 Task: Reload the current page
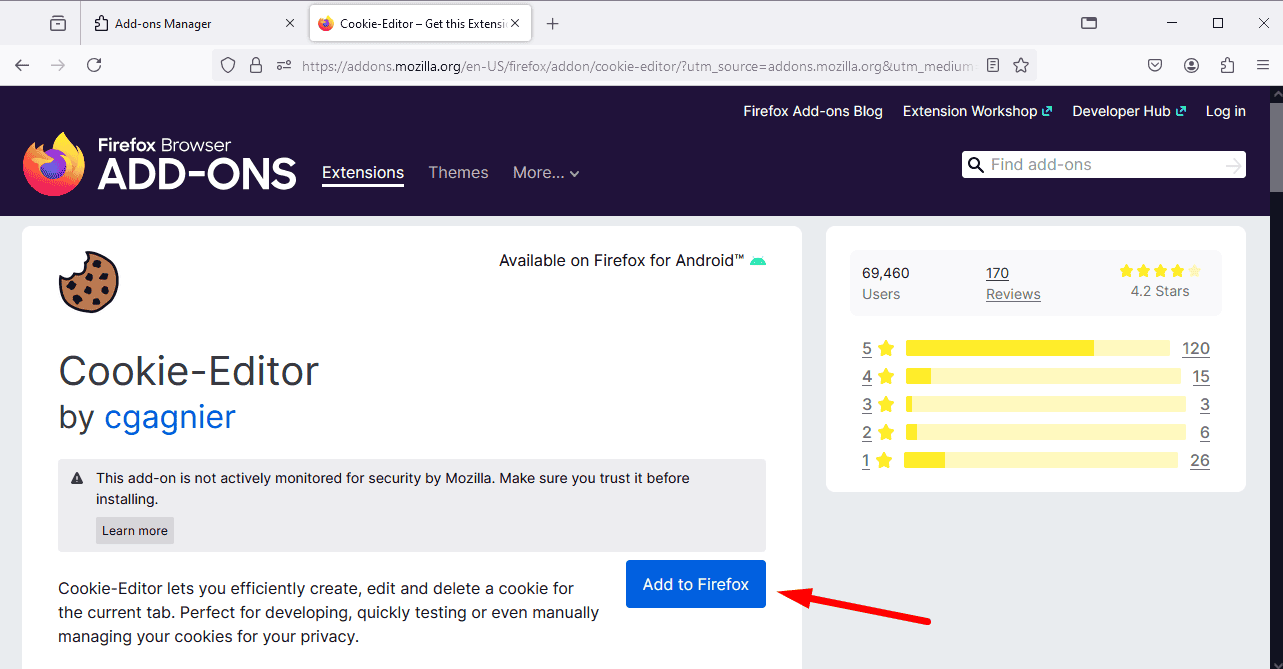point(94,65)
